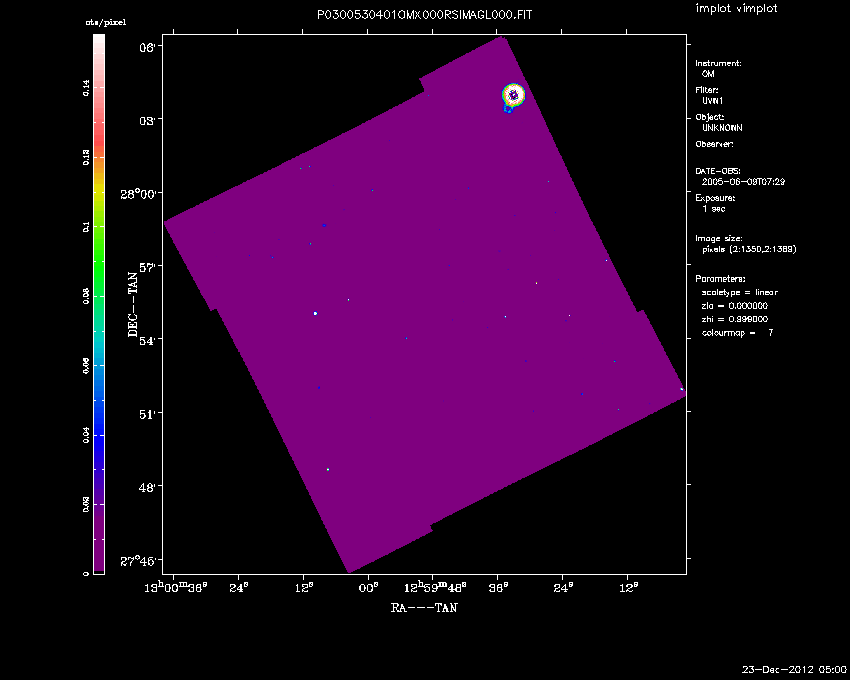Select the cyan source near declination 48'

click(328, 469)
